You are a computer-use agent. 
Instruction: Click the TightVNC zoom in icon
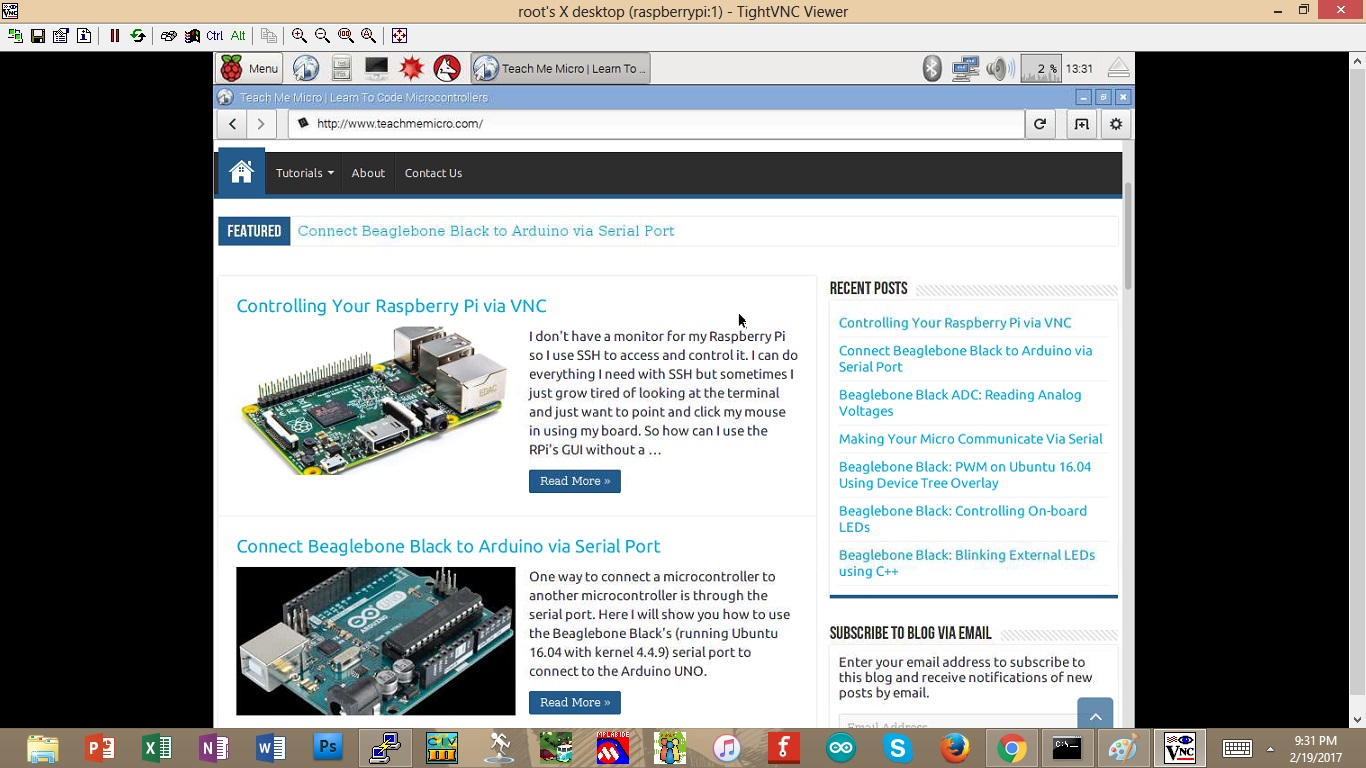(299, 36)
